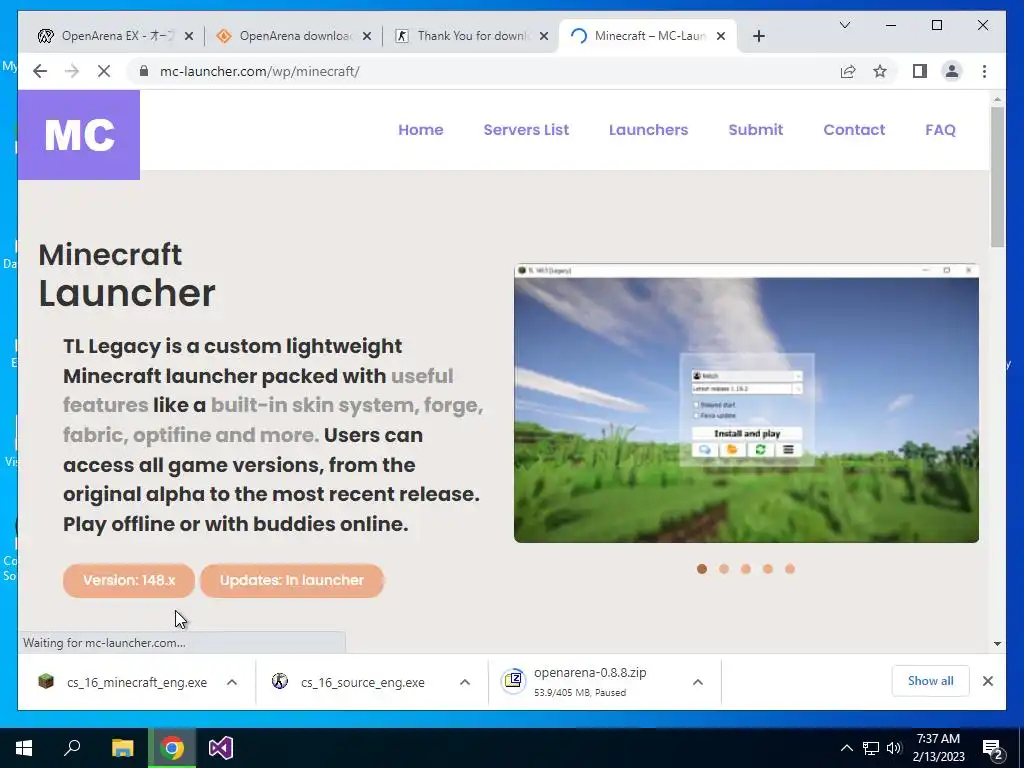Click Show all downloads button
Viewport: 1024px width, 768px height.
[x=931, y=681]
